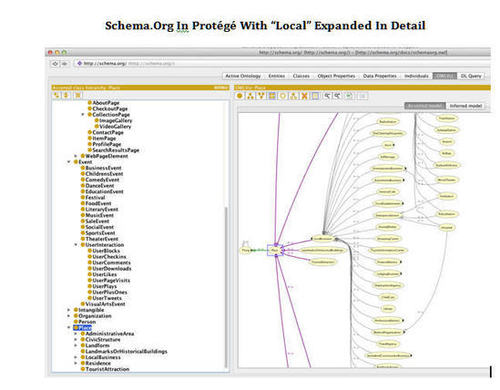The image size is (500, 390).
Task: Collapse the UserInteraction tree node
Action: point(76,245)
